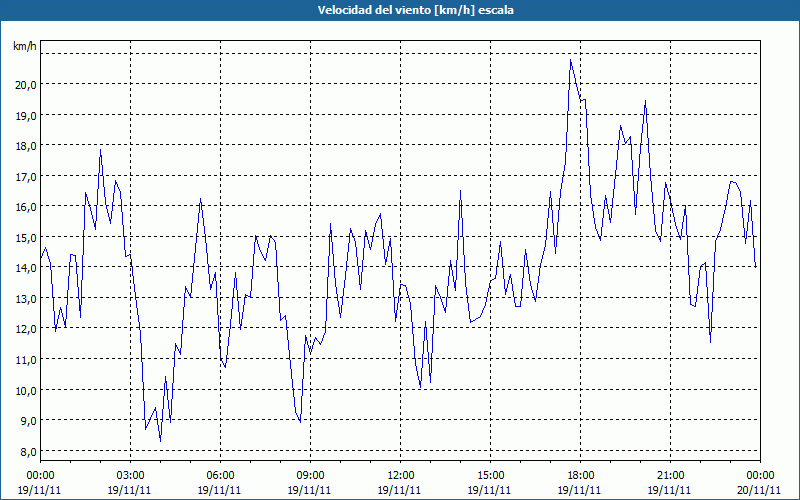
Task: Click the '11,0' y-axis value
Action: point(26,360)
